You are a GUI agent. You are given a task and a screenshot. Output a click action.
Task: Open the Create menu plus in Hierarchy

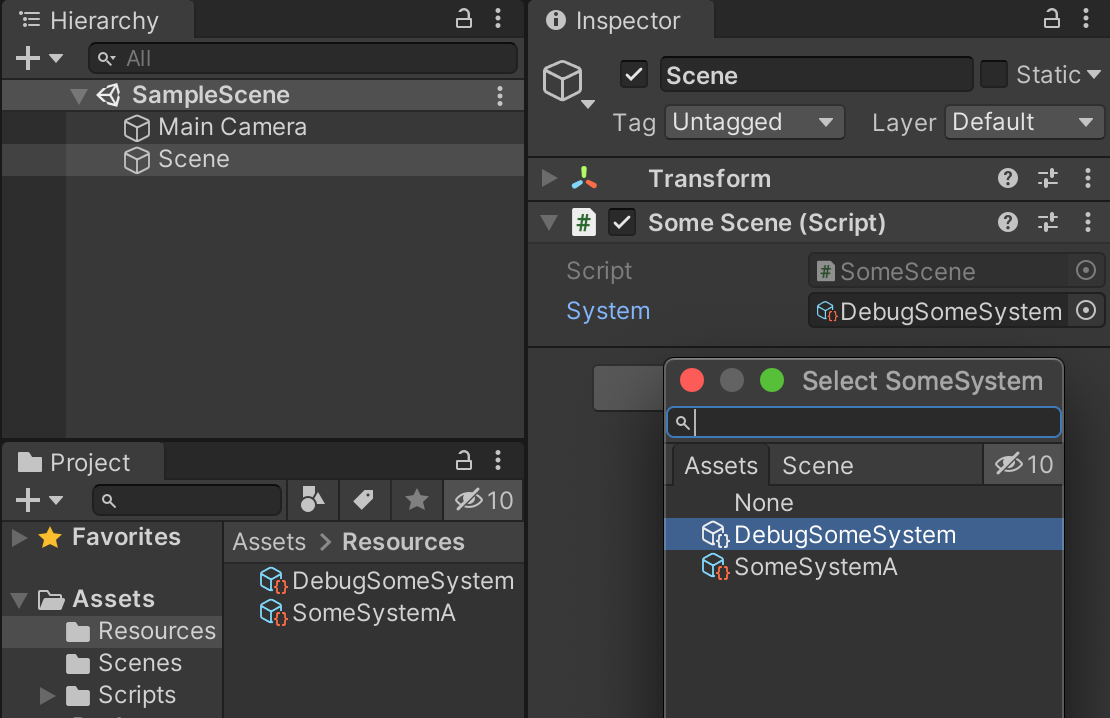coord(23,56)
